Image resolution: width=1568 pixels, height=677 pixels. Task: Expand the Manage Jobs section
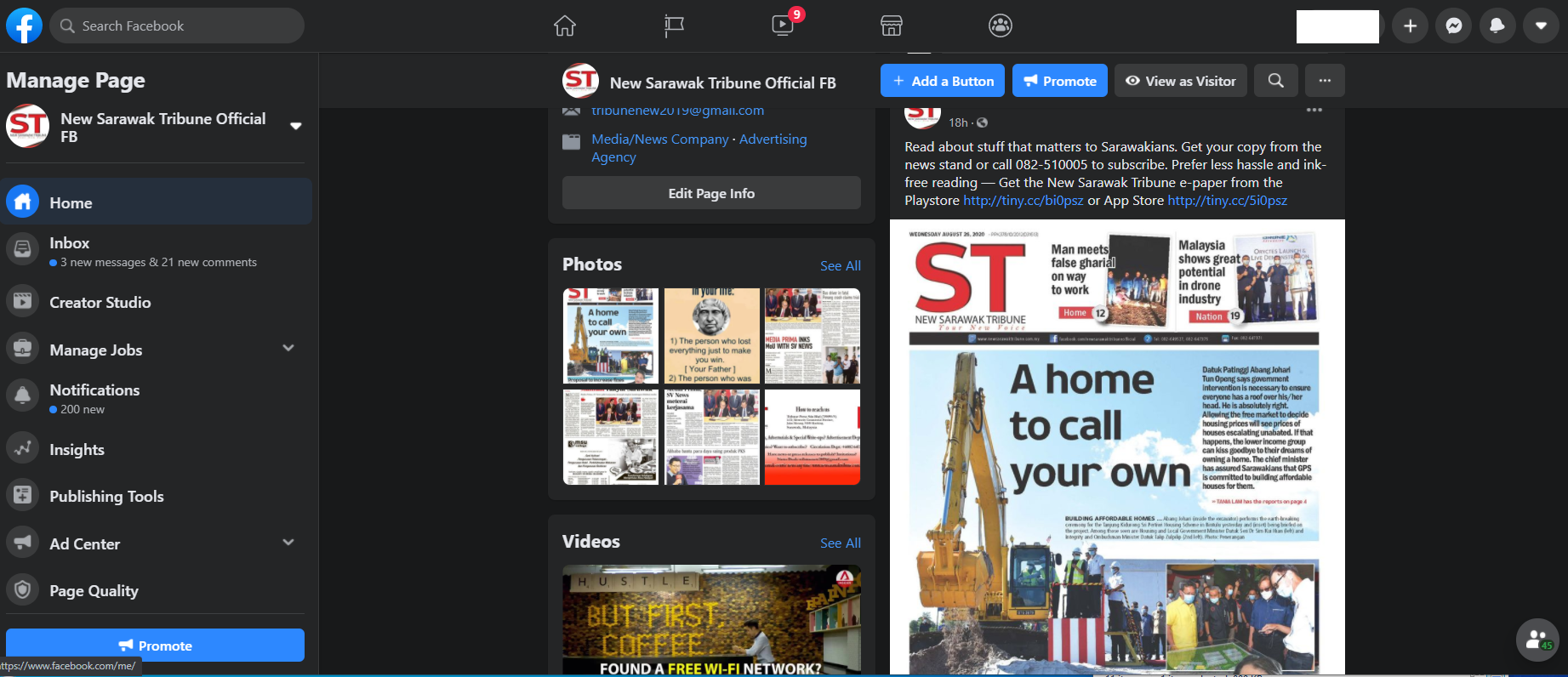click(x=288, y=348)
